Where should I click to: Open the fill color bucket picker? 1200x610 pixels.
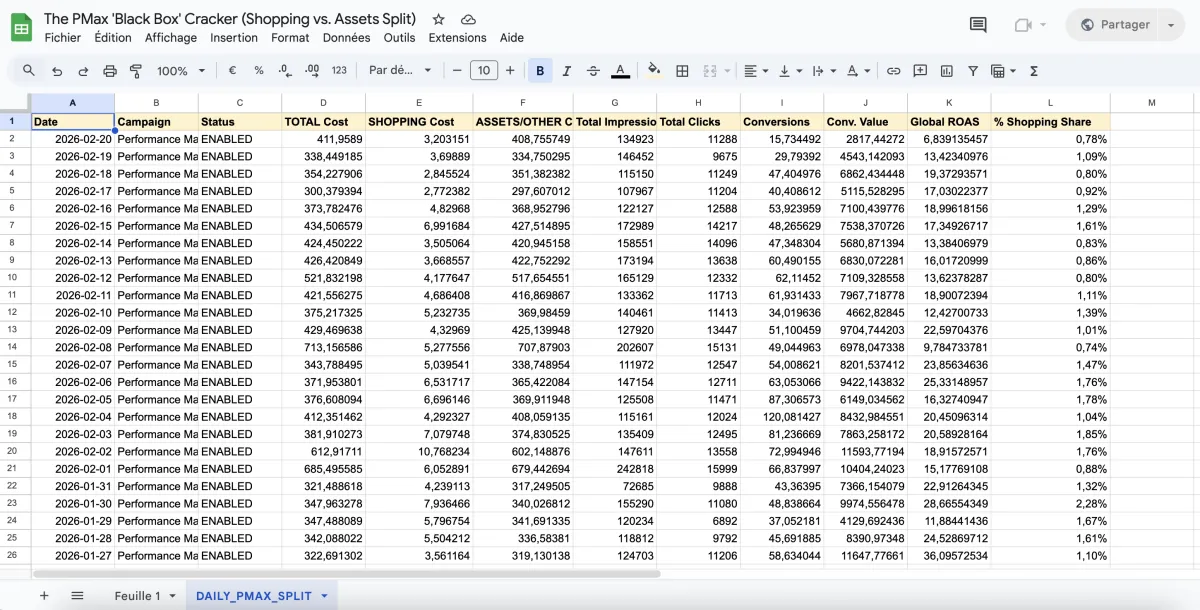click(654, 71)
